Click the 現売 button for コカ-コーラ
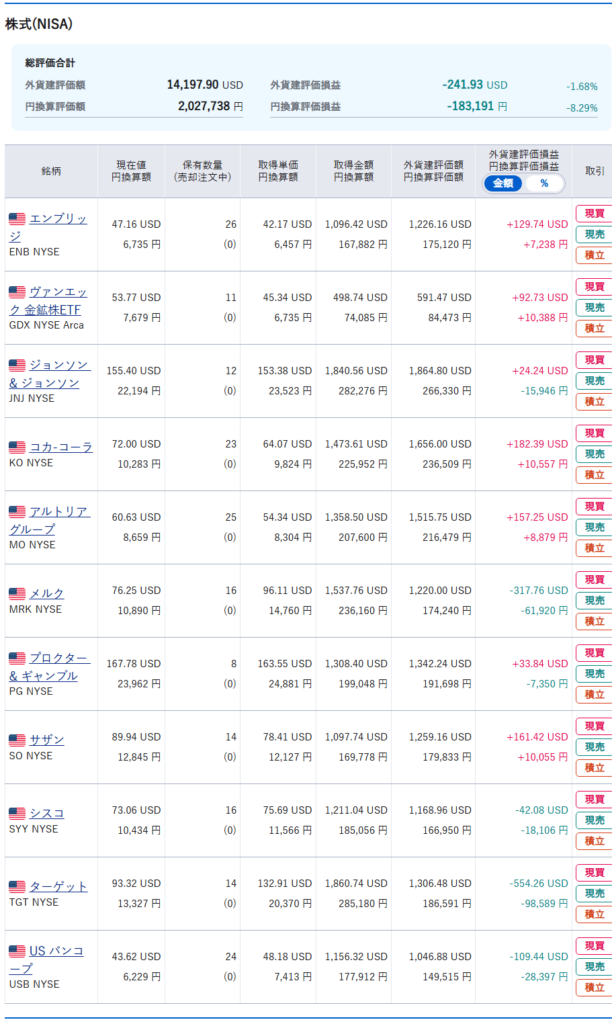The width and height of the screenshot is (612, 1024). point(594,454)
